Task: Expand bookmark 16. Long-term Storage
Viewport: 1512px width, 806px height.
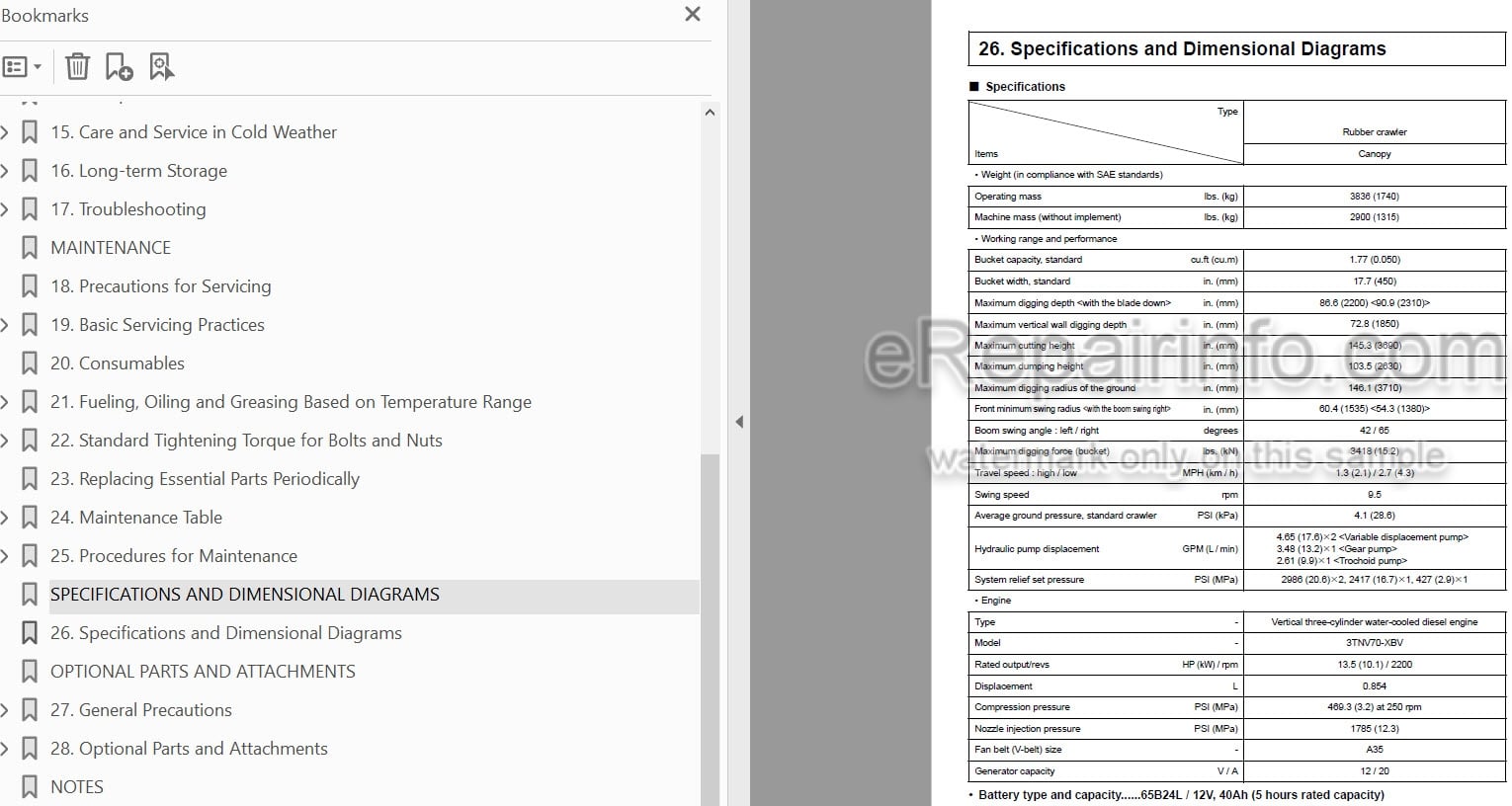Action: [x=5, y=171]
